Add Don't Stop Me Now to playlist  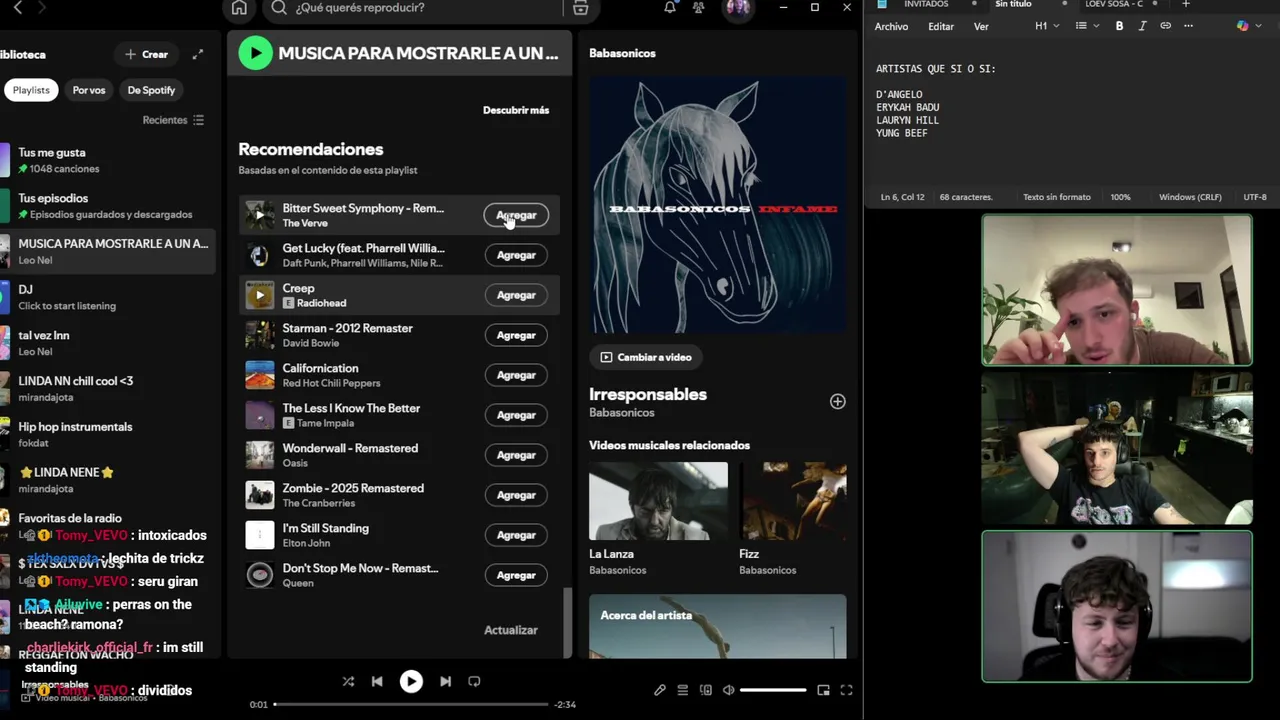516,575
